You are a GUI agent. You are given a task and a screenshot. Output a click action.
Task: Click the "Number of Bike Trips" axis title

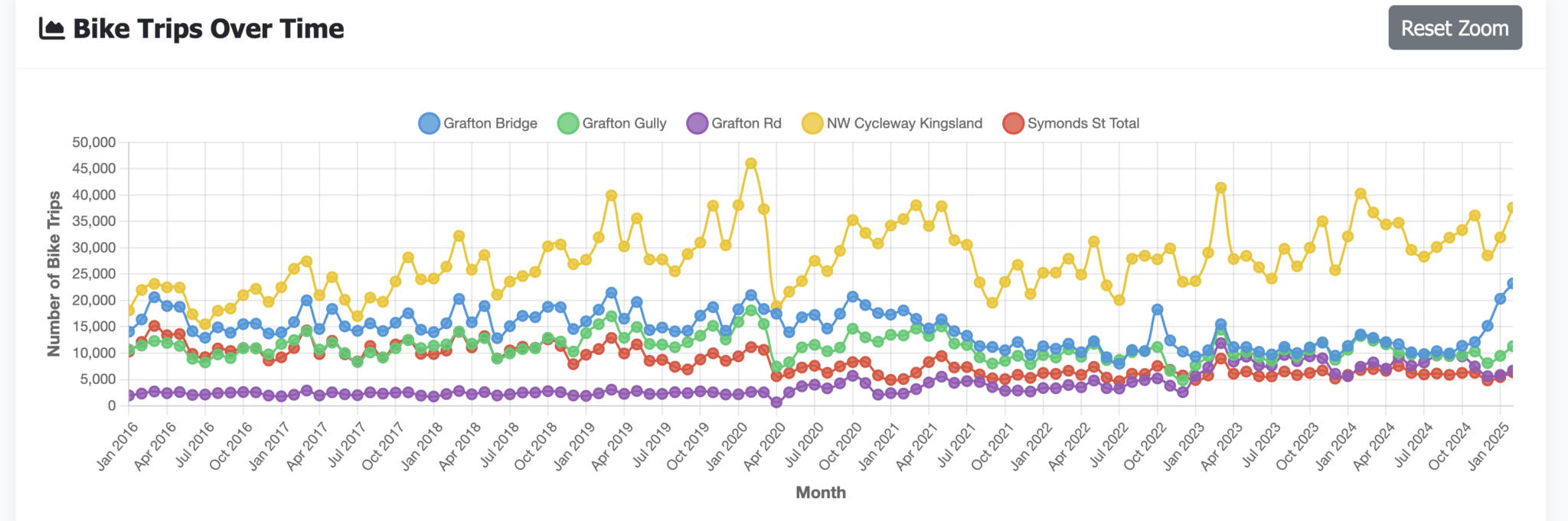(x=54, y=274)
